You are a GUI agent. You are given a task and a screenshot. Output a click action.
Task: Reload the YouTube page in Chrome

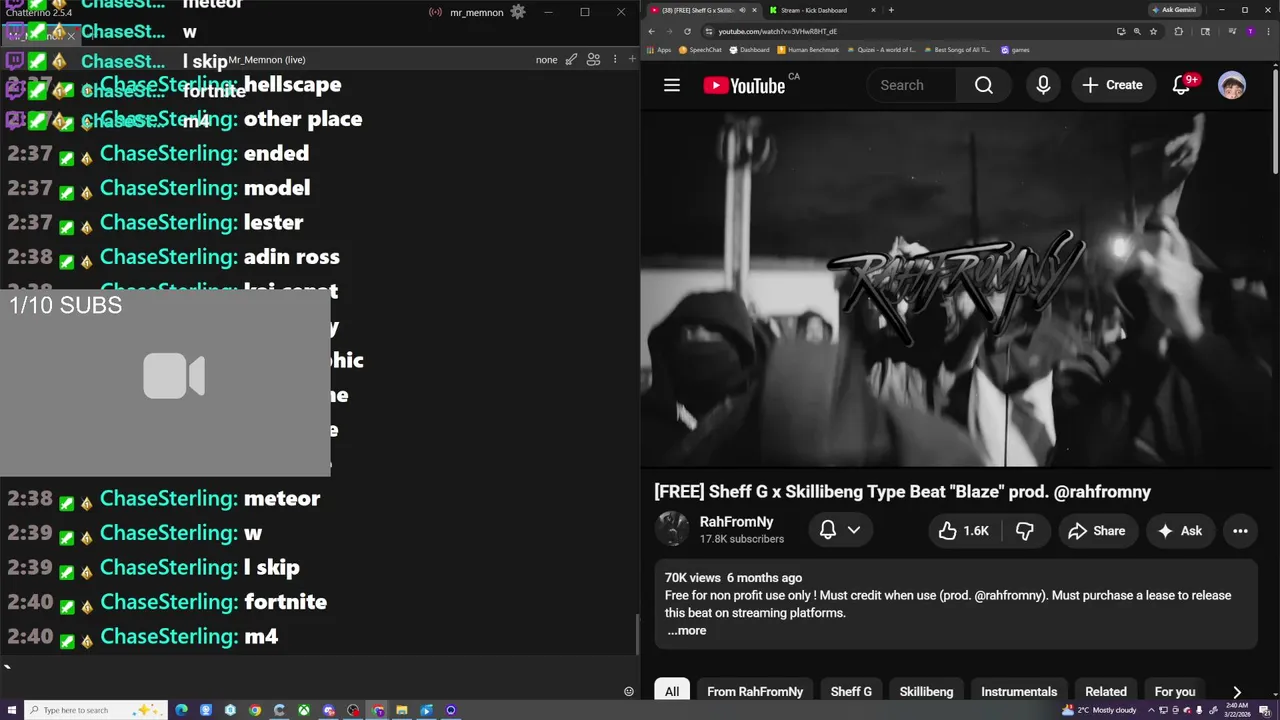click(x=687, y=31)
